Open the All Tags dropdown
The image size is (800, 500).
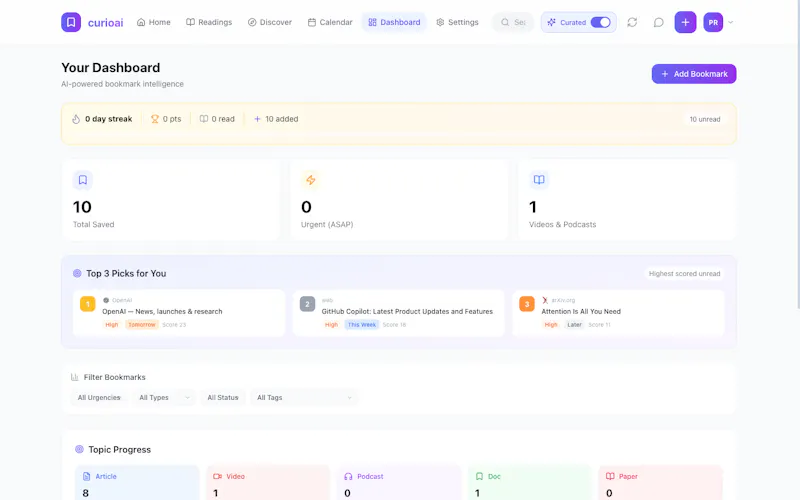pyautogui.click(x=304, y=398)
